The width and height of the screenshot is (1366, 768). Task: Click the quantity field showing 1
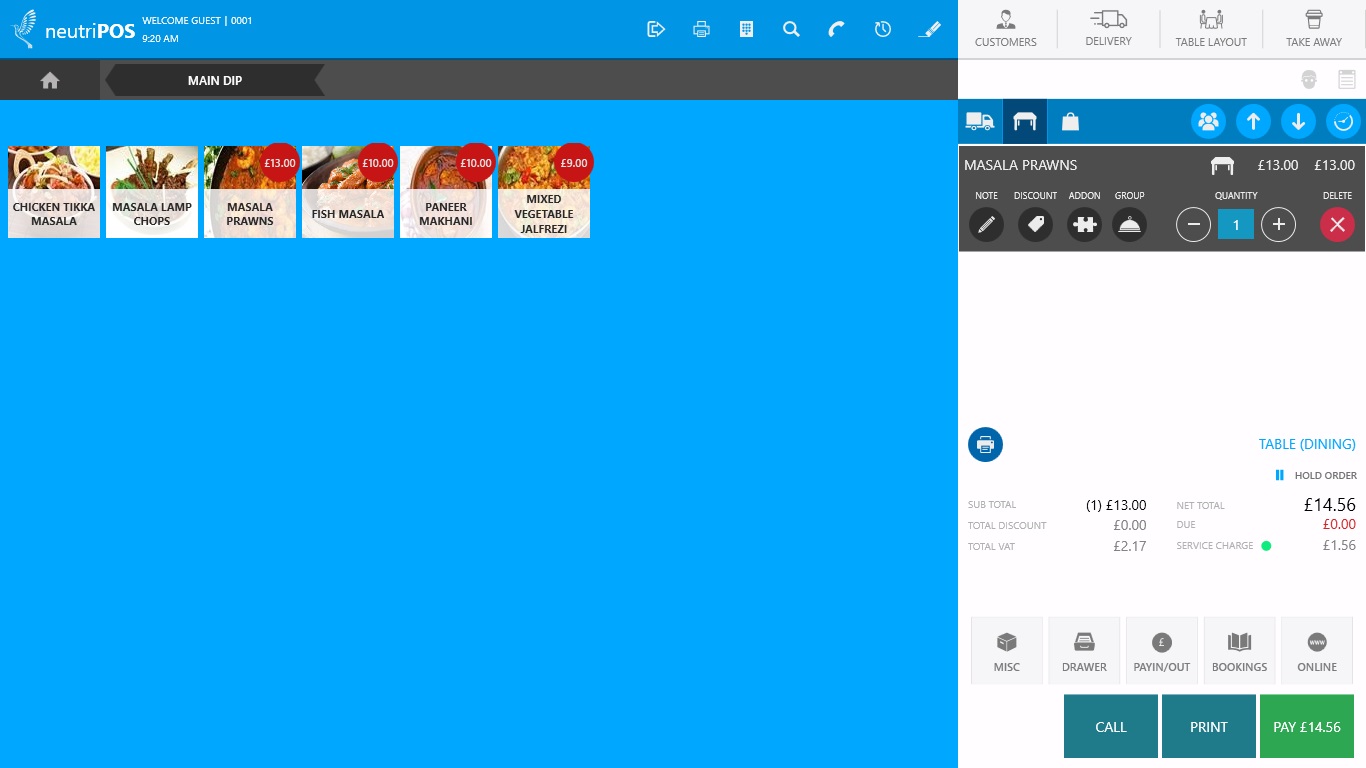(1235, 225)
